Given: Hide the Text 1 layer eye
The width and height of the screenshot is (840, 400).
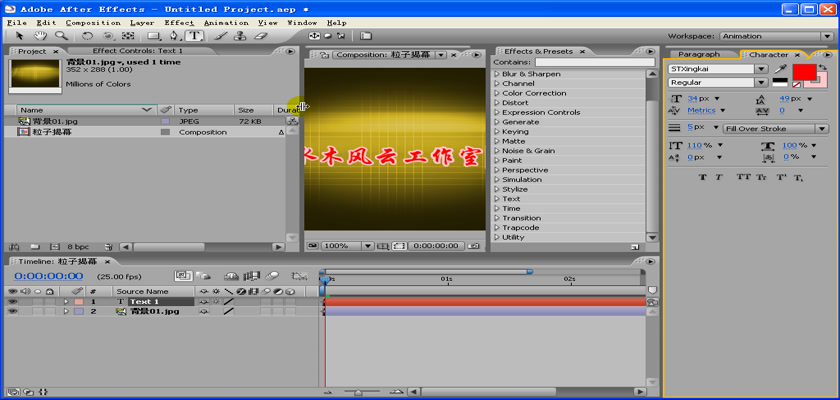Looking at the screenshot, I should click(x=12, y=302).
